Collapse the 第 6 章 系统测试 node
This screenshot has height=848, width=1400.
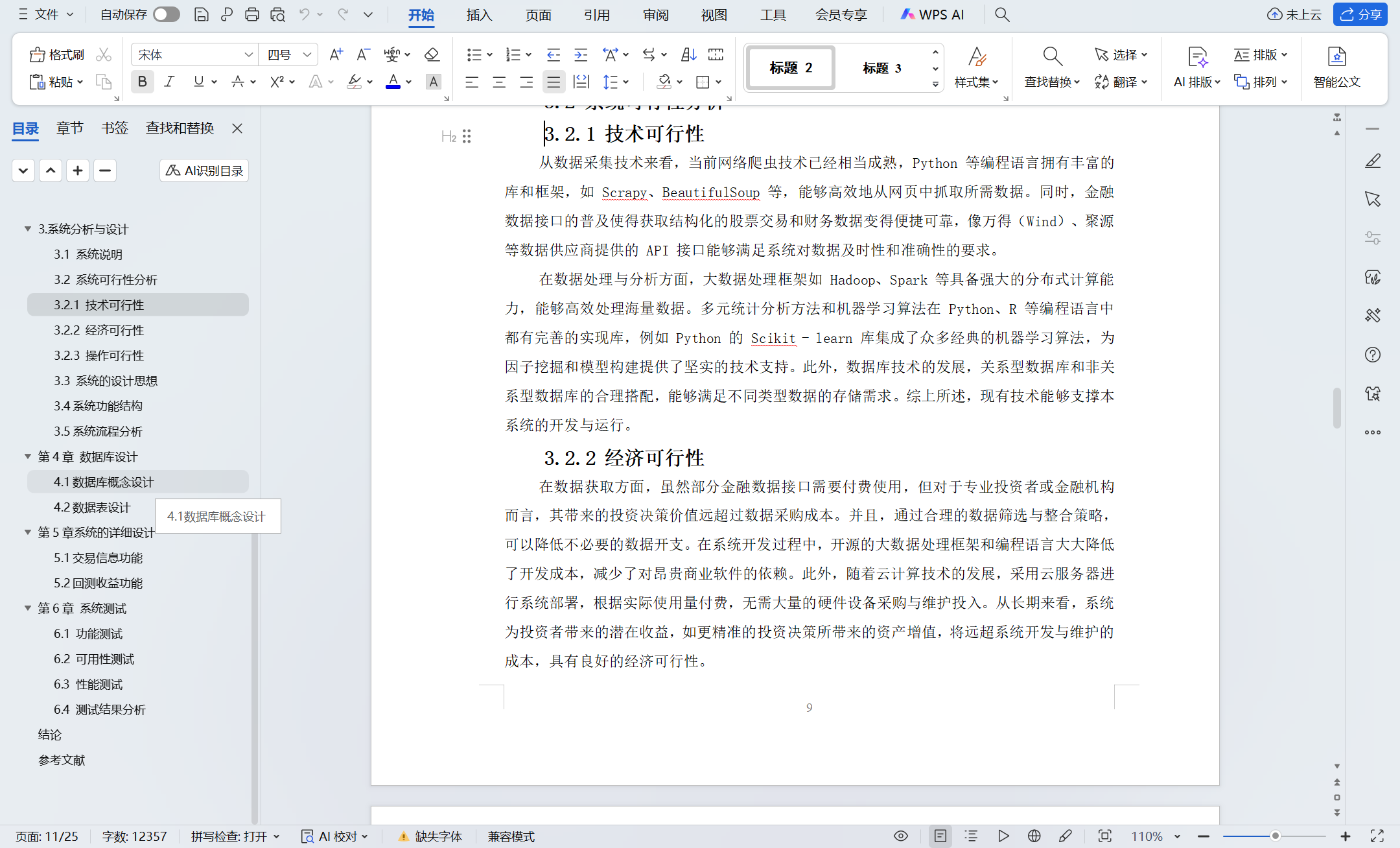coord(28,608)
